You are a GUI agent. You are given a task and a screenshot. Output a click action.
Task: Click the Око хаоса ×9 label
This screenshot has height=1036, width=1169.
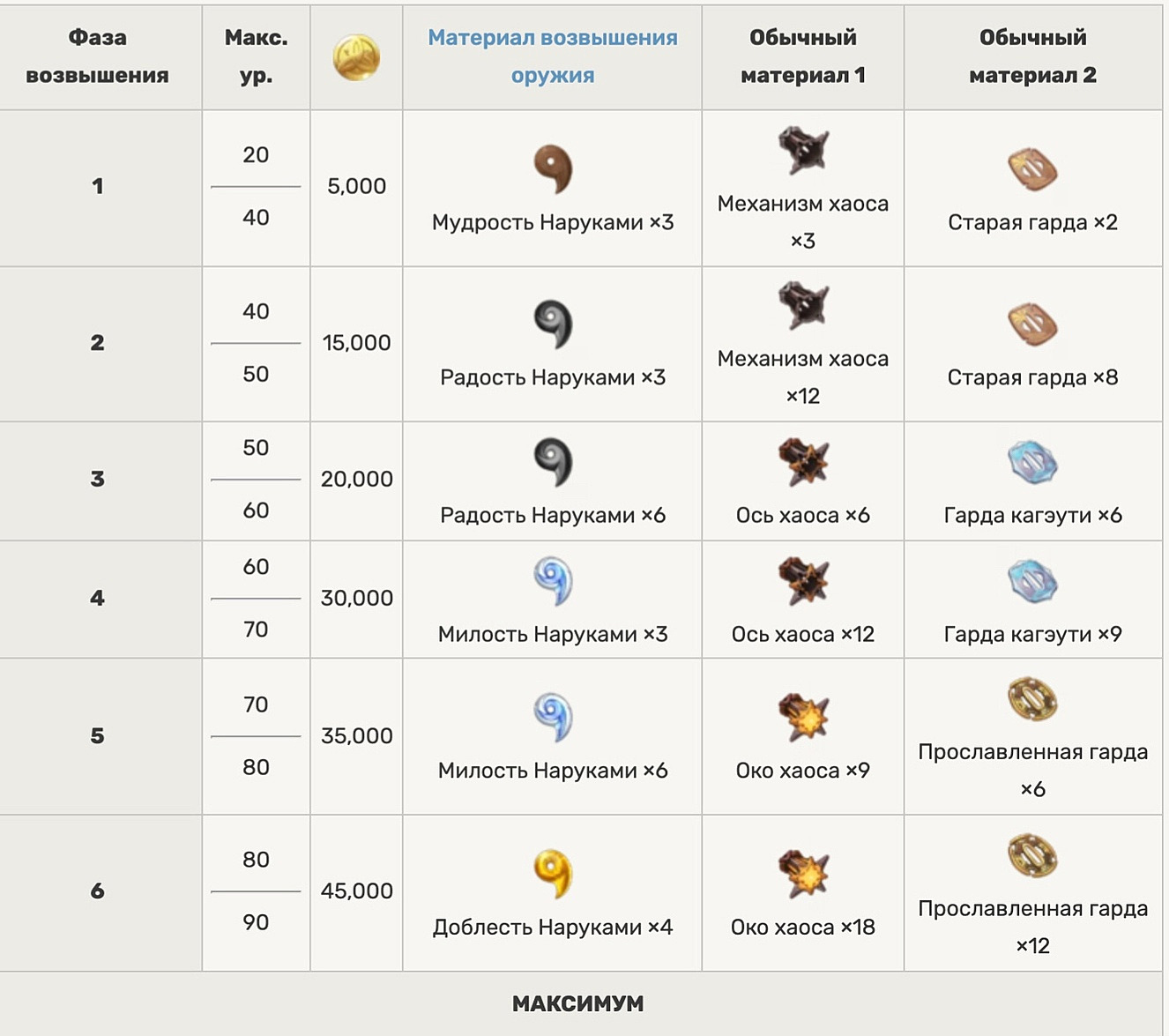[x=803, y=771]
